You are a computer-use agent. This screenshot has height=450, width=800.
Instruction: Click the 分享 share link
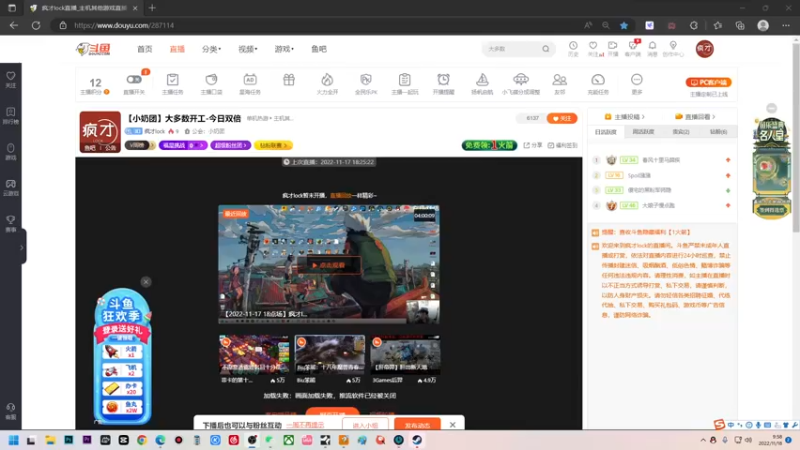[533, 145]
